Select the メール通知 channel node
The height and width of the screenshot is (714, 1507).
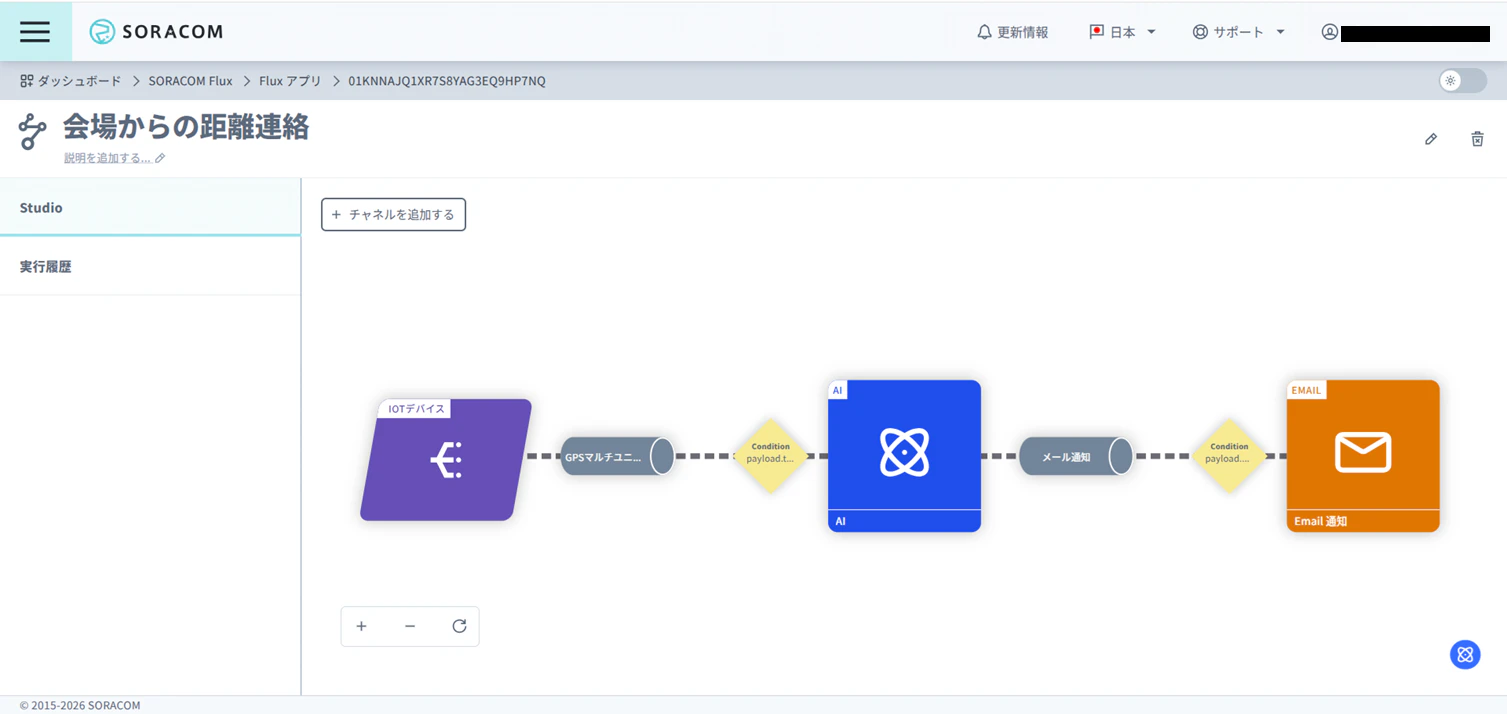coord(1076,456)
